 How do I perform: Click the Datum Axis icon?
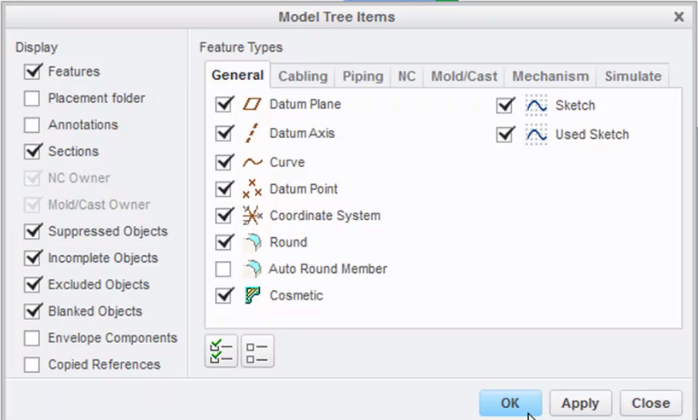(252, 133)
